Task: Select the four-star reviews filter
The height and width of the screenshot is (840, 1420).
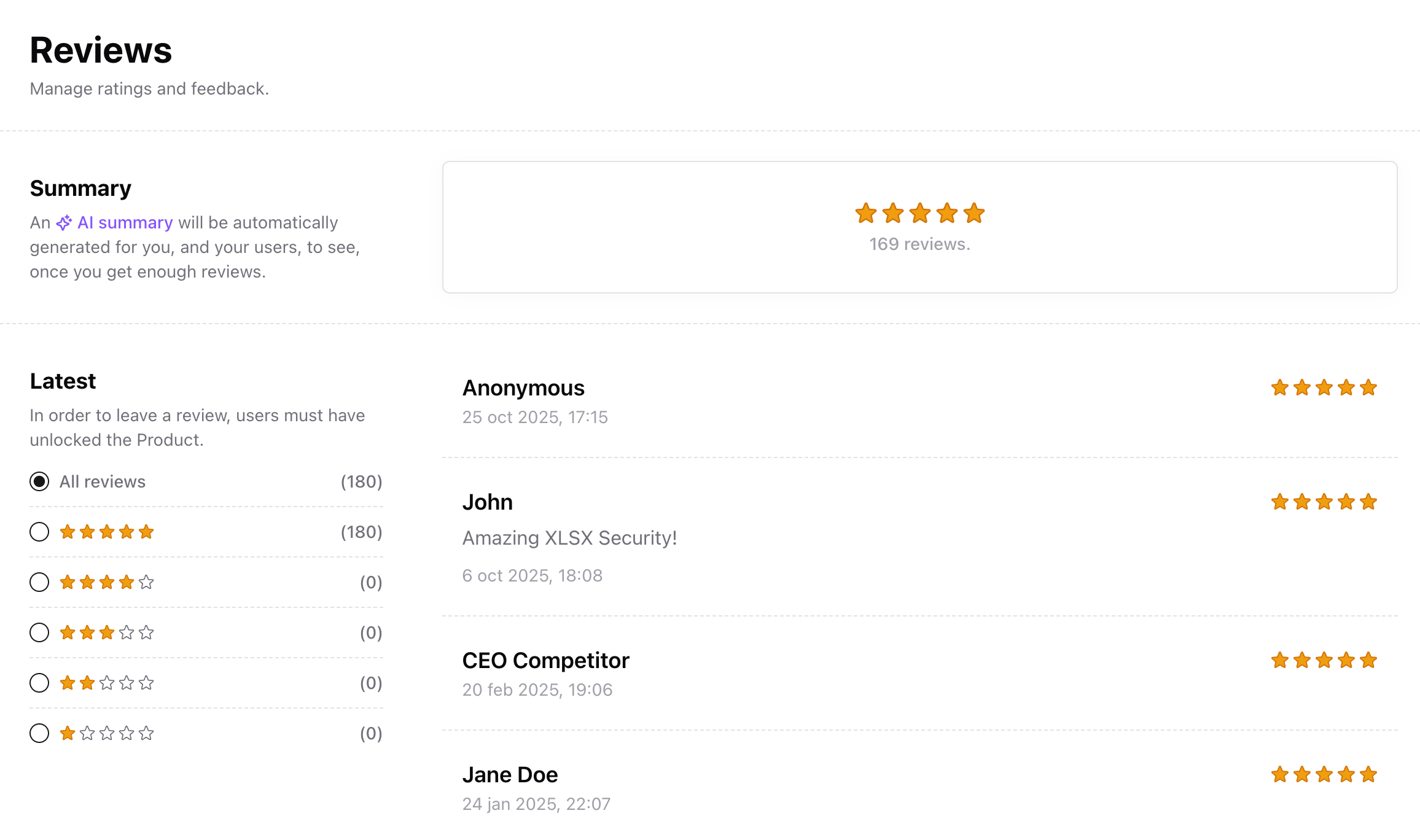Action: [39, 582]
